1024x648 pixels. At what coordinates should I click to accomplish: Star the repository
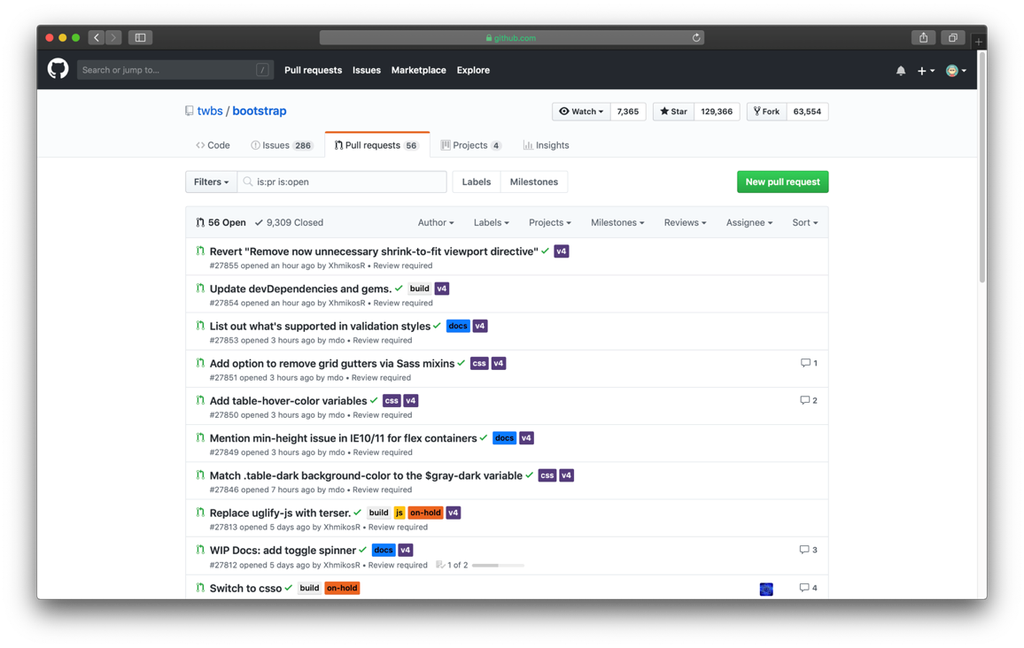[x=673, y=112]
